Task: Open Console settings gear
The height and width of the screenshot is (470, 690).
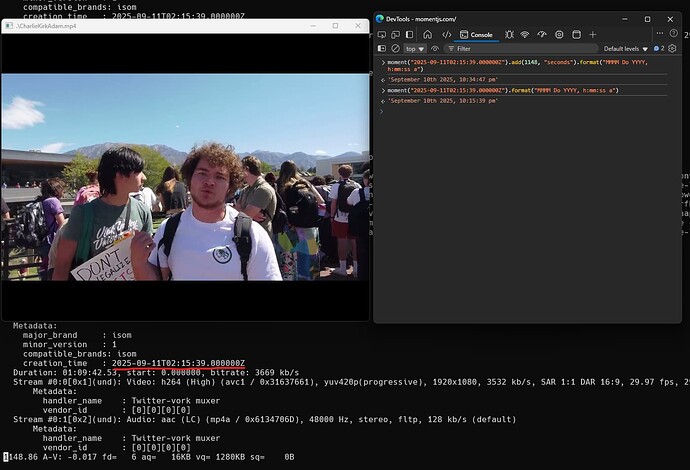Action: point(672,48)
